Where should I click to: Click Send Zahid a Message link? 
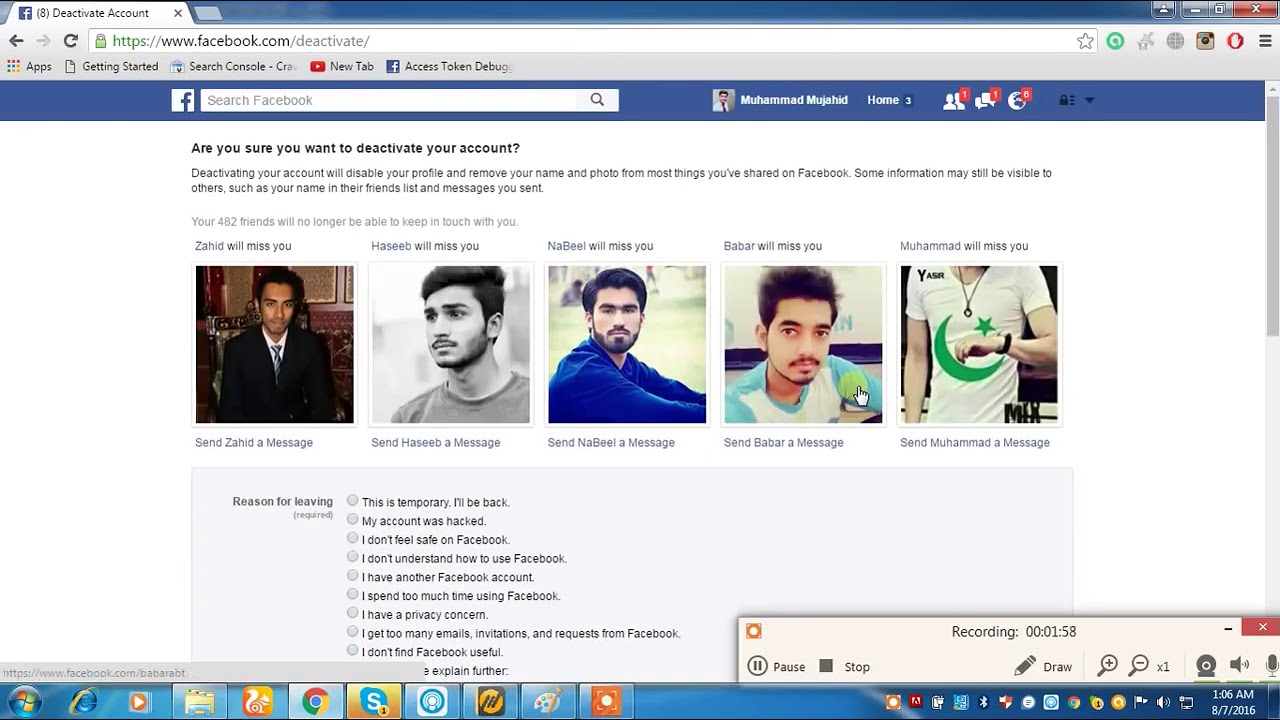(x=254, y=442)
